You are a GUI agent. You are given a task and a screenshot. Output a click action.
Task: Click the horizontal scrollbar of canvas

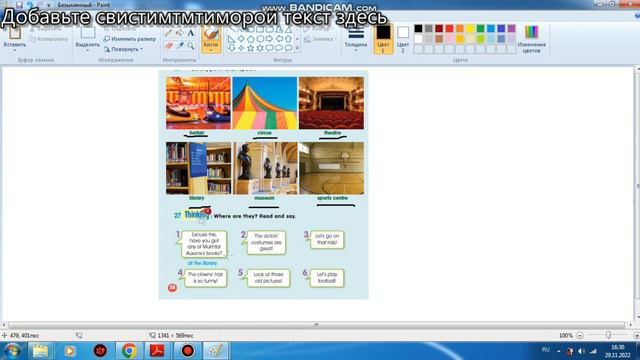click(x=317, y=325)
